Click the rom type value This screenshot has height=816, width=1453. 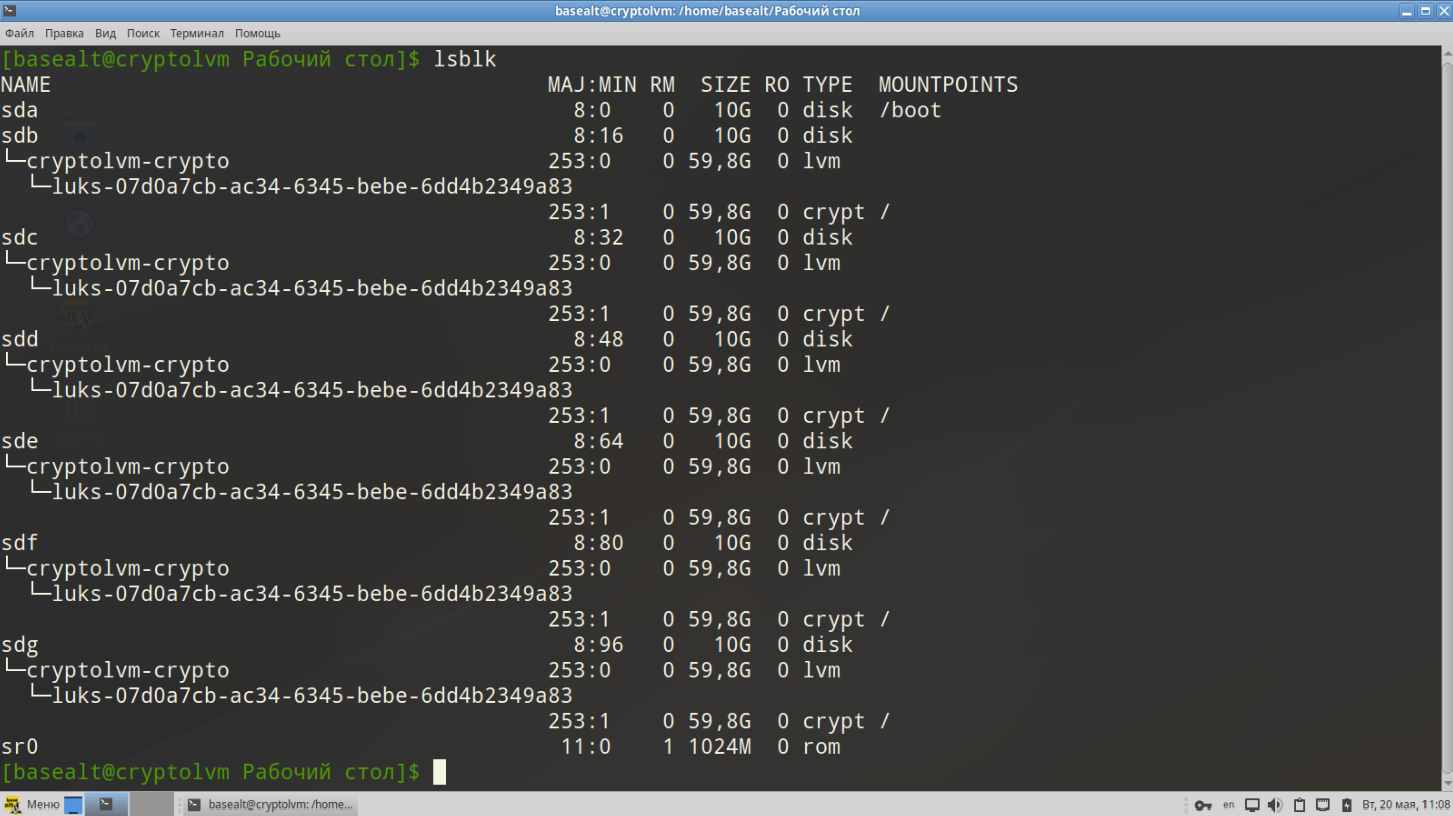coord(821,747)
